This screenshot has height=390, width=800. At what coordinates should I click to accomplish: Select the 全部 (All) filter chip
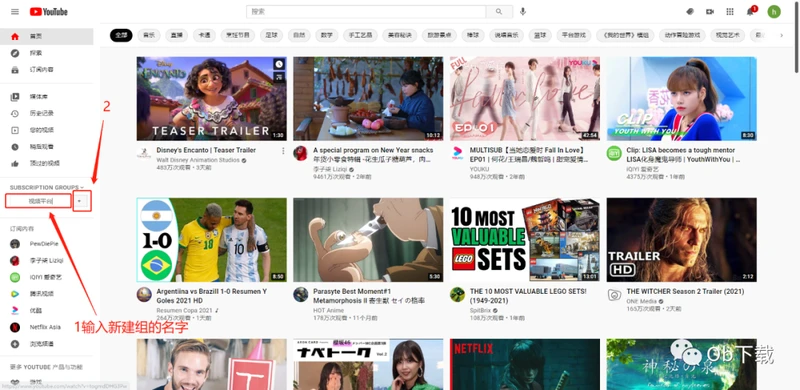point(121,35)
